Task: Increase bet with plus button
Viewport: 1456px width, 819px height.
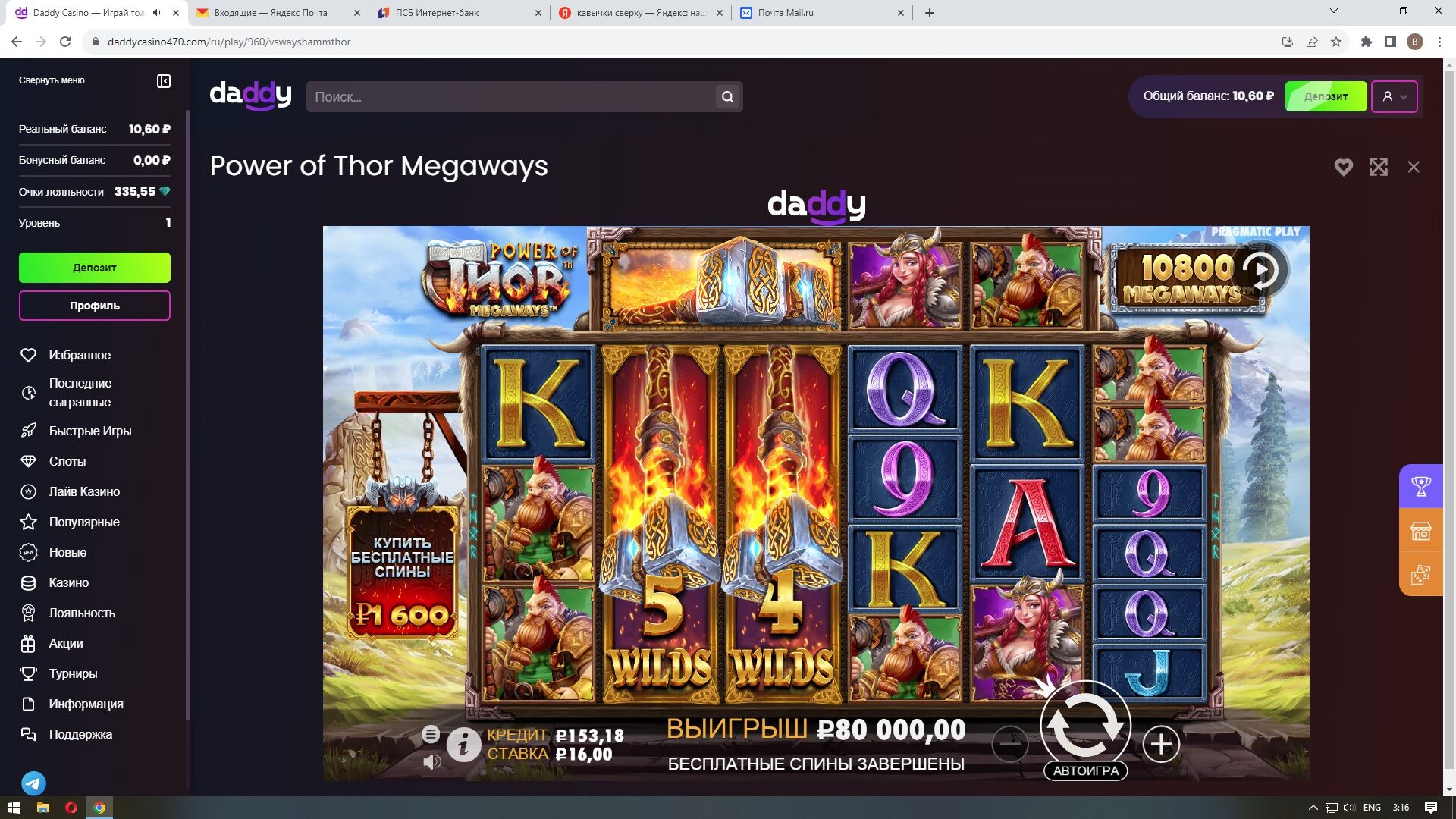Action: click(1161, 744)
